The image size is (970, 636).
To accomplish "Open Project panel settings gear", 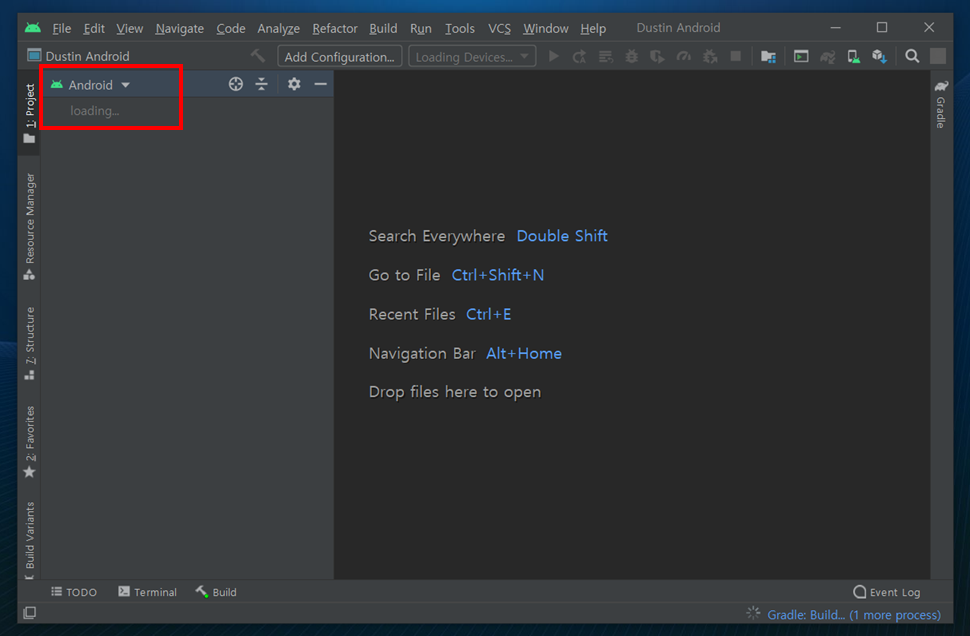I will pos(294,84).
